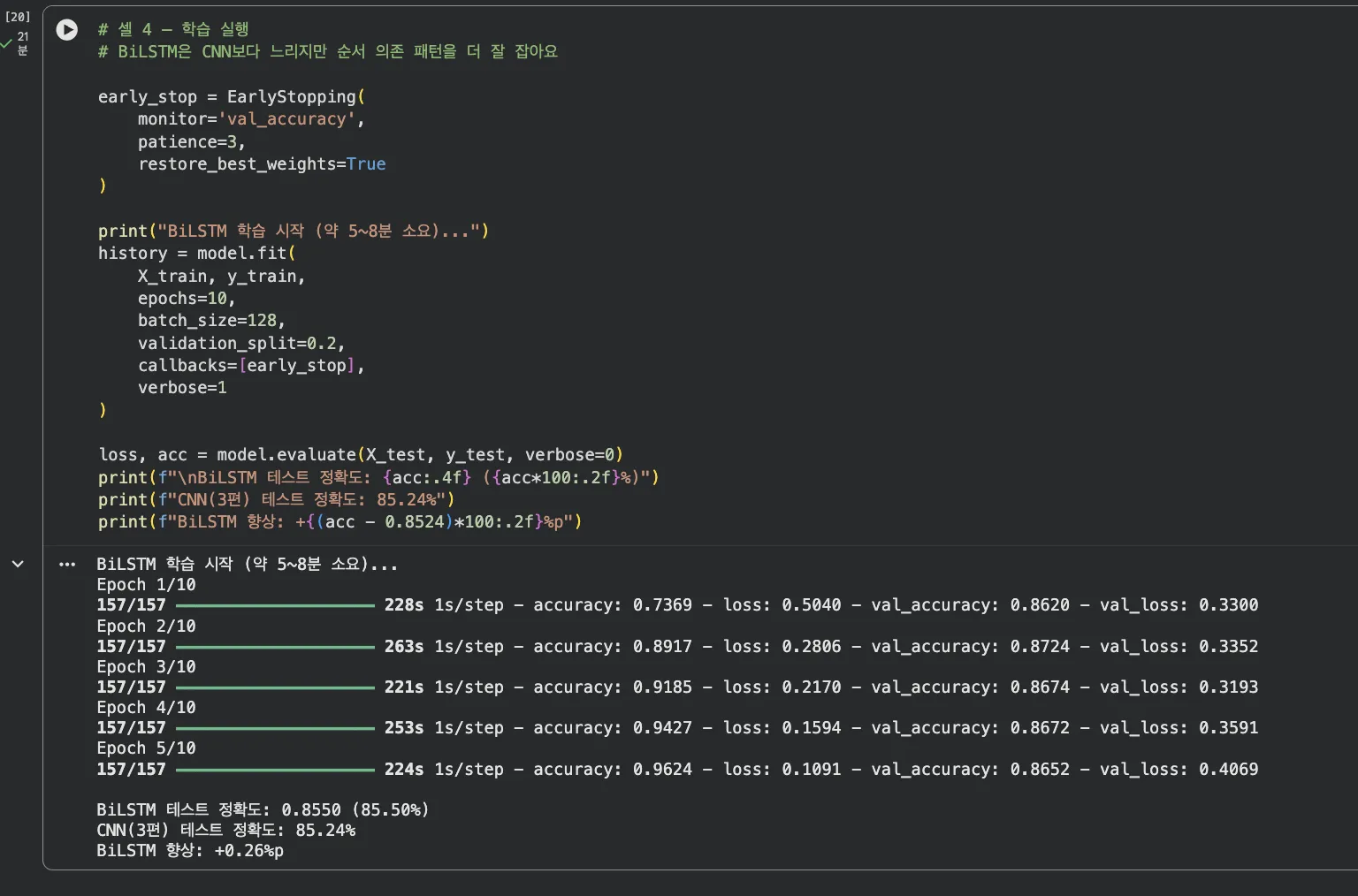Click the 'Epoch 1/10' output label
The width and height of the screenshot is (1358, 896).
(146, 585)
